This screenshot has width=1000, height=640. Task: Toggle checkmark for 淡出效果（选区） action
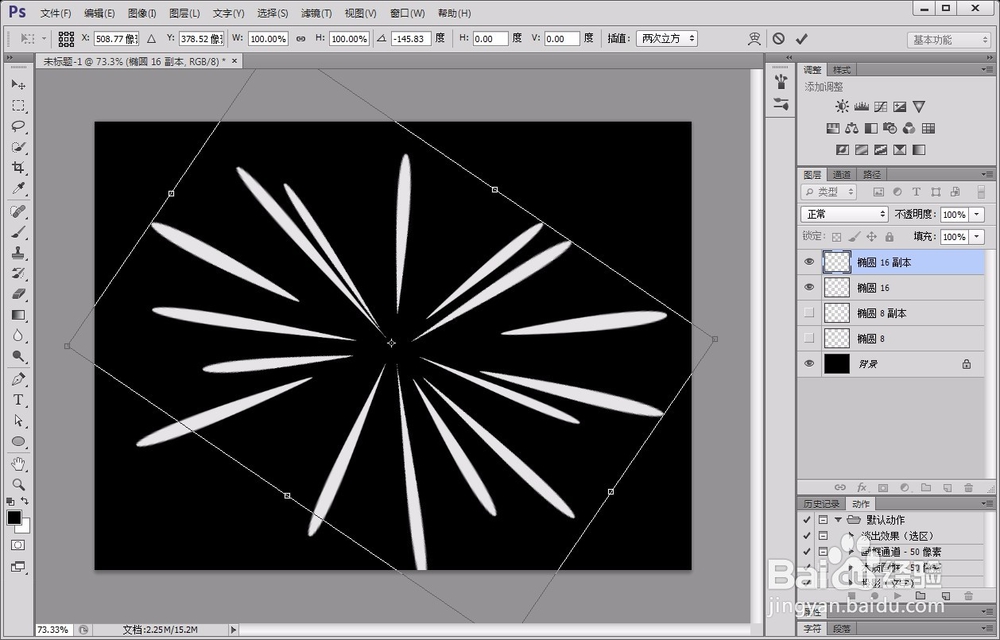pyautogui.click(x=807, y=535)
